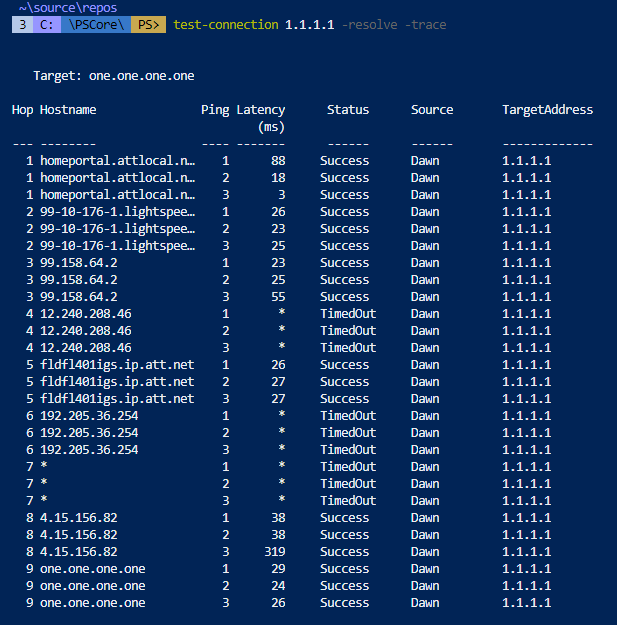The height and width of the screenshot is (625, 617).
Task: Click the TargetAddress column header
Action: point(548,110)
